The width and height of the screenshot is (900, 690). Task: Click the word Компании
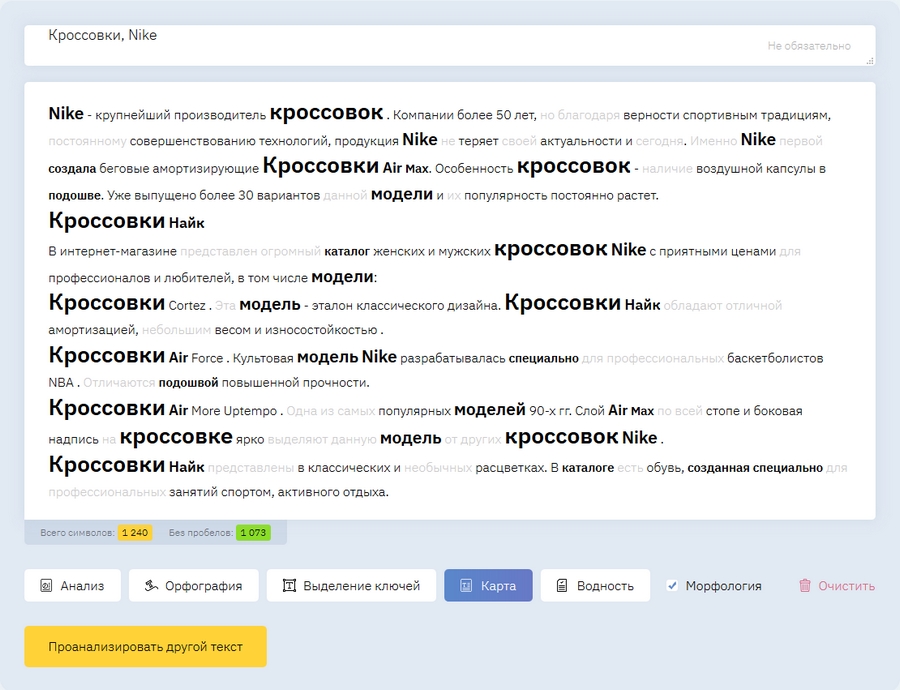(423, 115)
